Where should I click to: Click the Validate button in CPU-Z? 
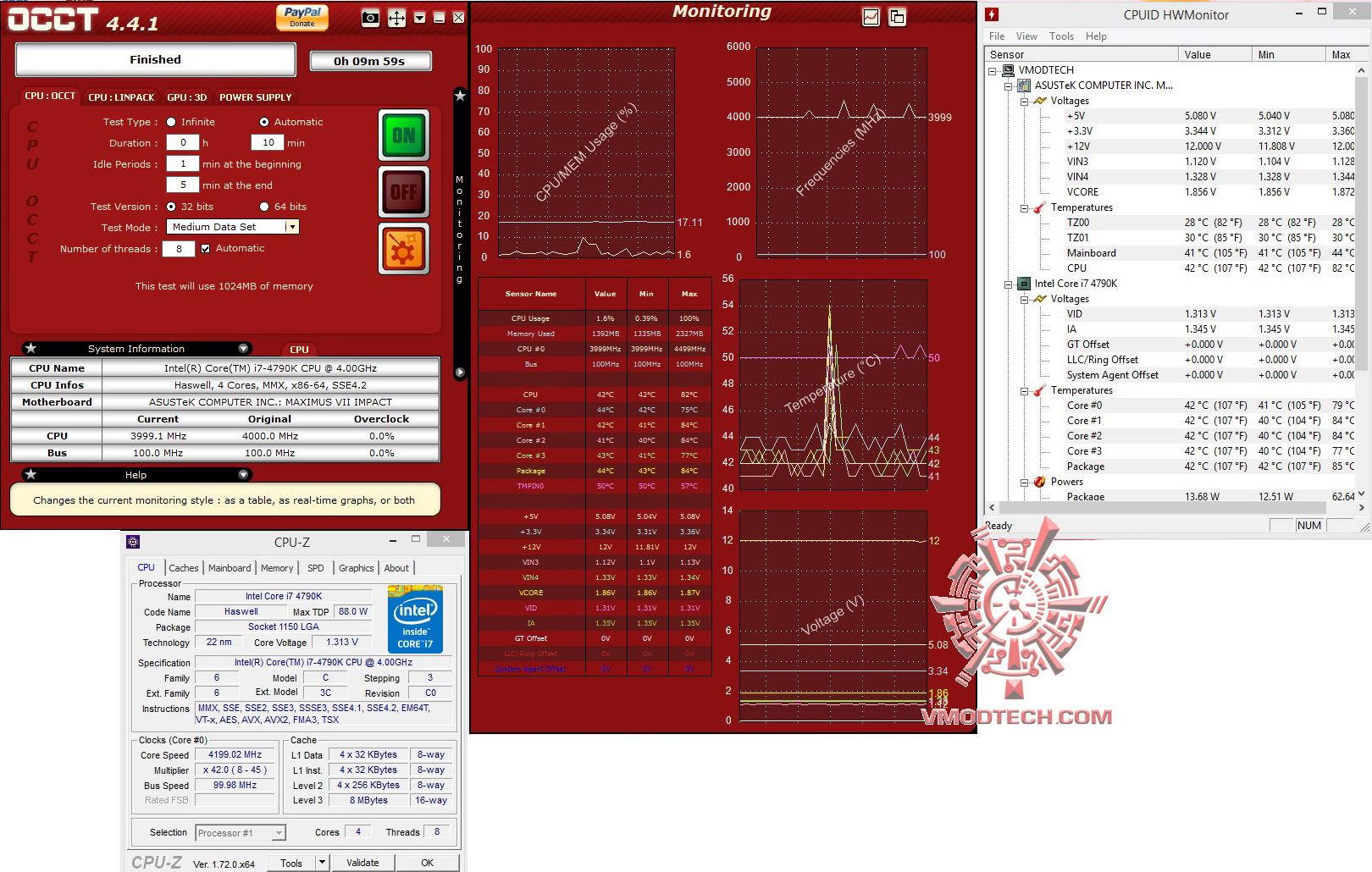[362, 863]
